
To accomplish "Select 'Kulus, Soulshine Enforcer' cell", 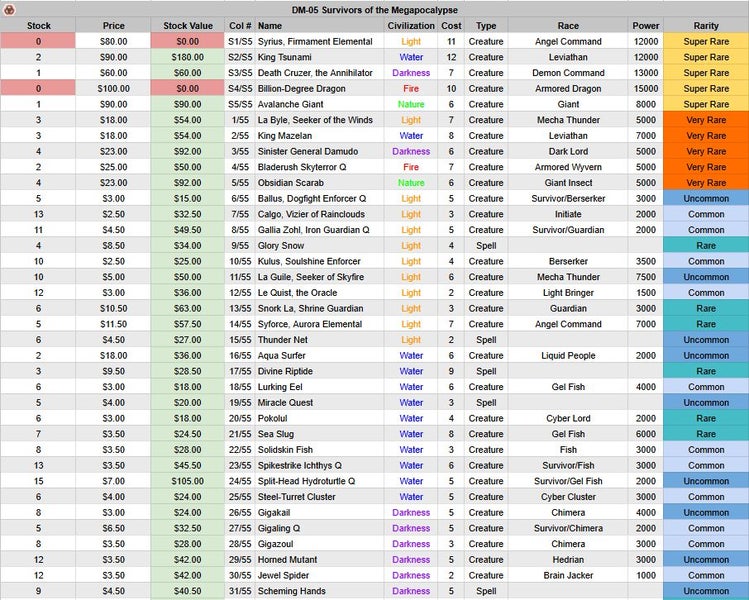I will (320, 261).
